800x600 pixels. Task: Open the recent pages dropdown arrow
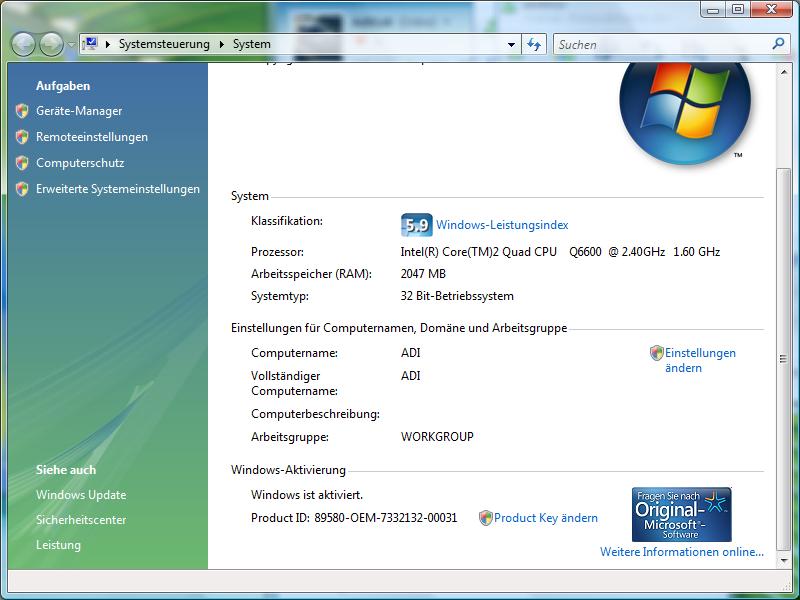click(71, 45)
